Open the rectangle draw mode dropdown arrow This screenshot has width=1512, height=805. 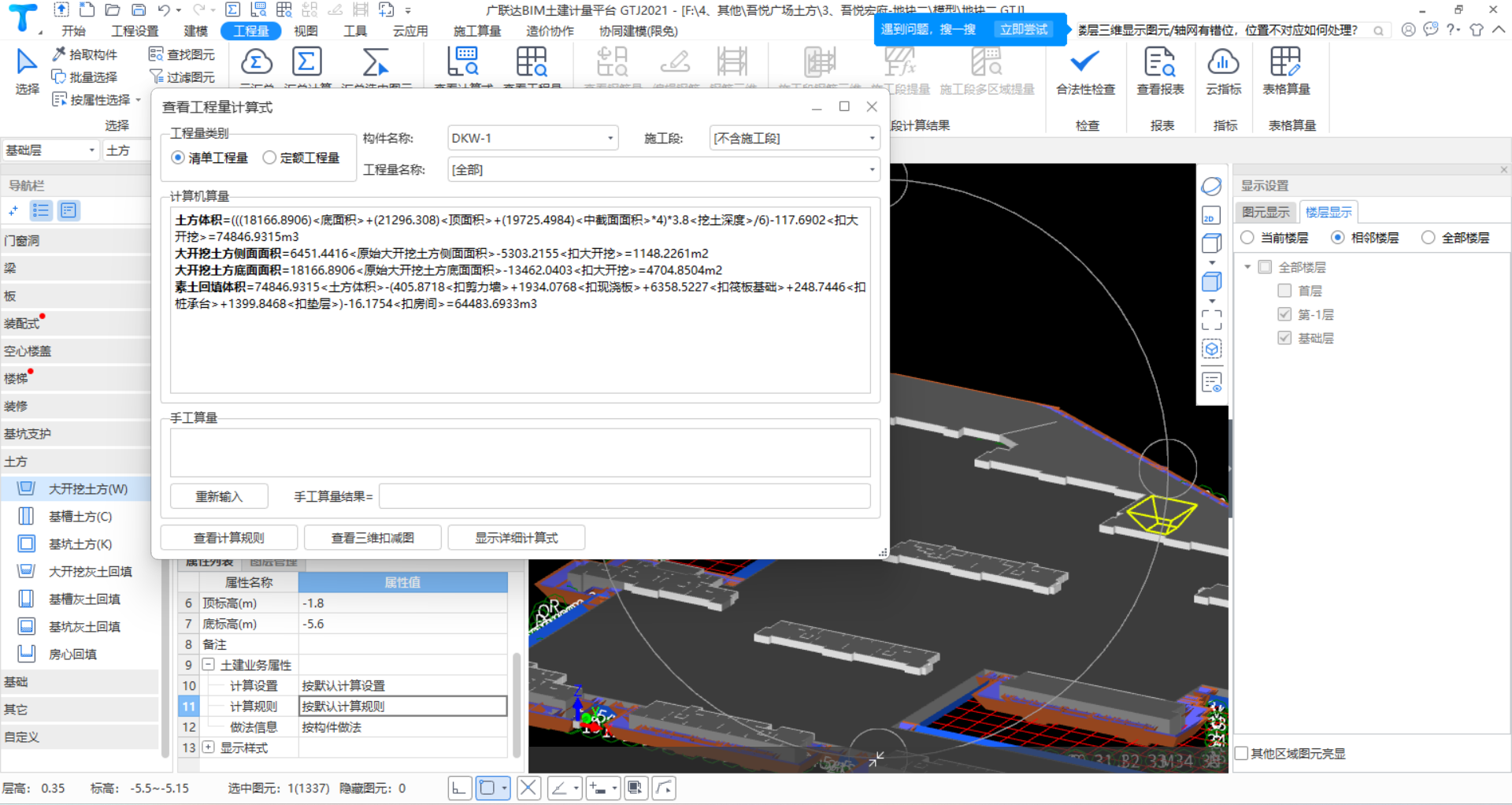[504, 788]
